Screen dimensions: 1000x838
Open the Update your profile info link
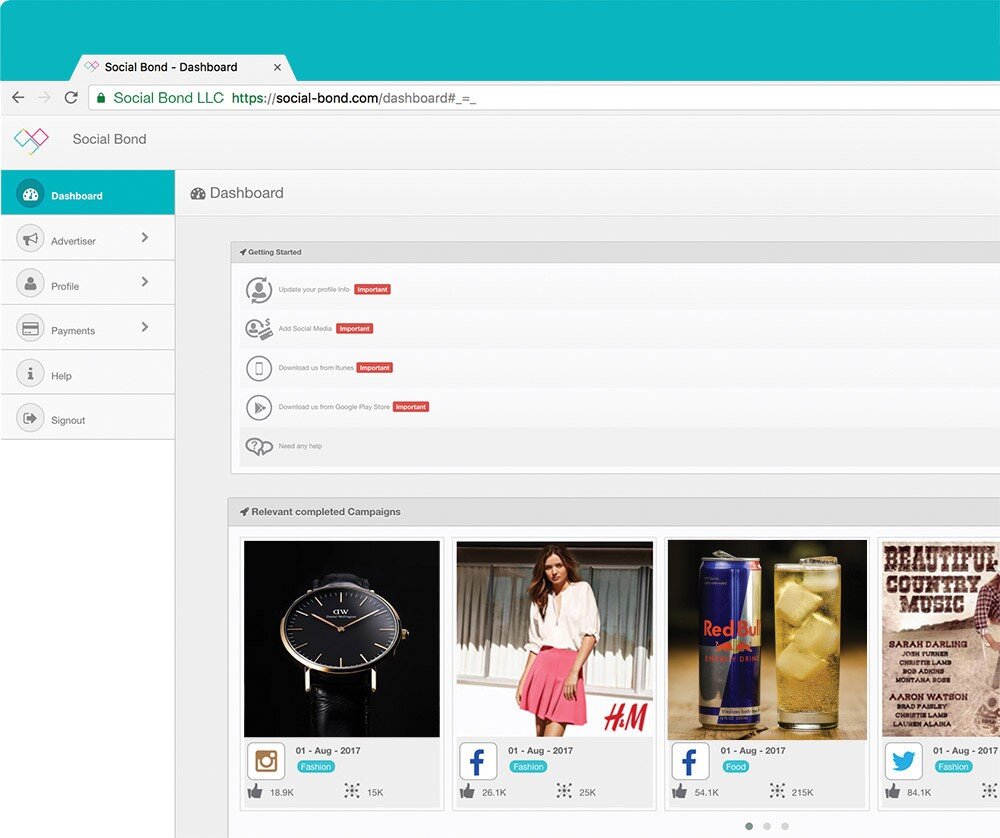point(314,290)
